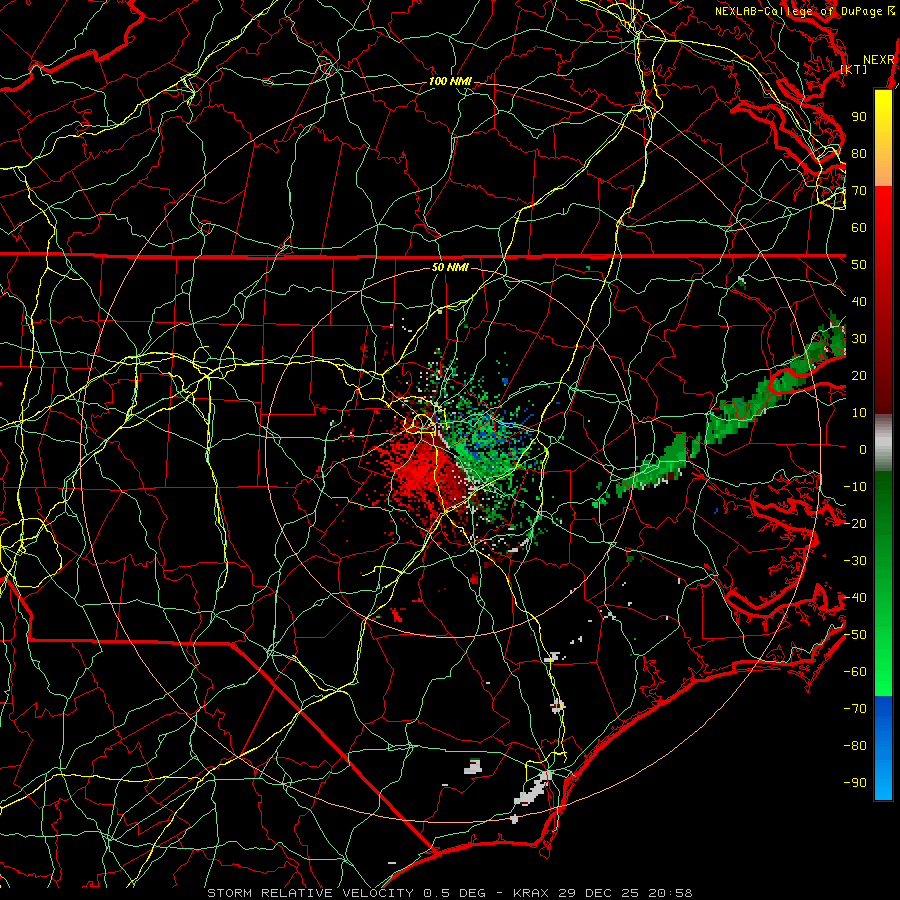Click the -60 scale label
Image resolution: width=900 pixels, height=900 pixels.
click(855, 672)
